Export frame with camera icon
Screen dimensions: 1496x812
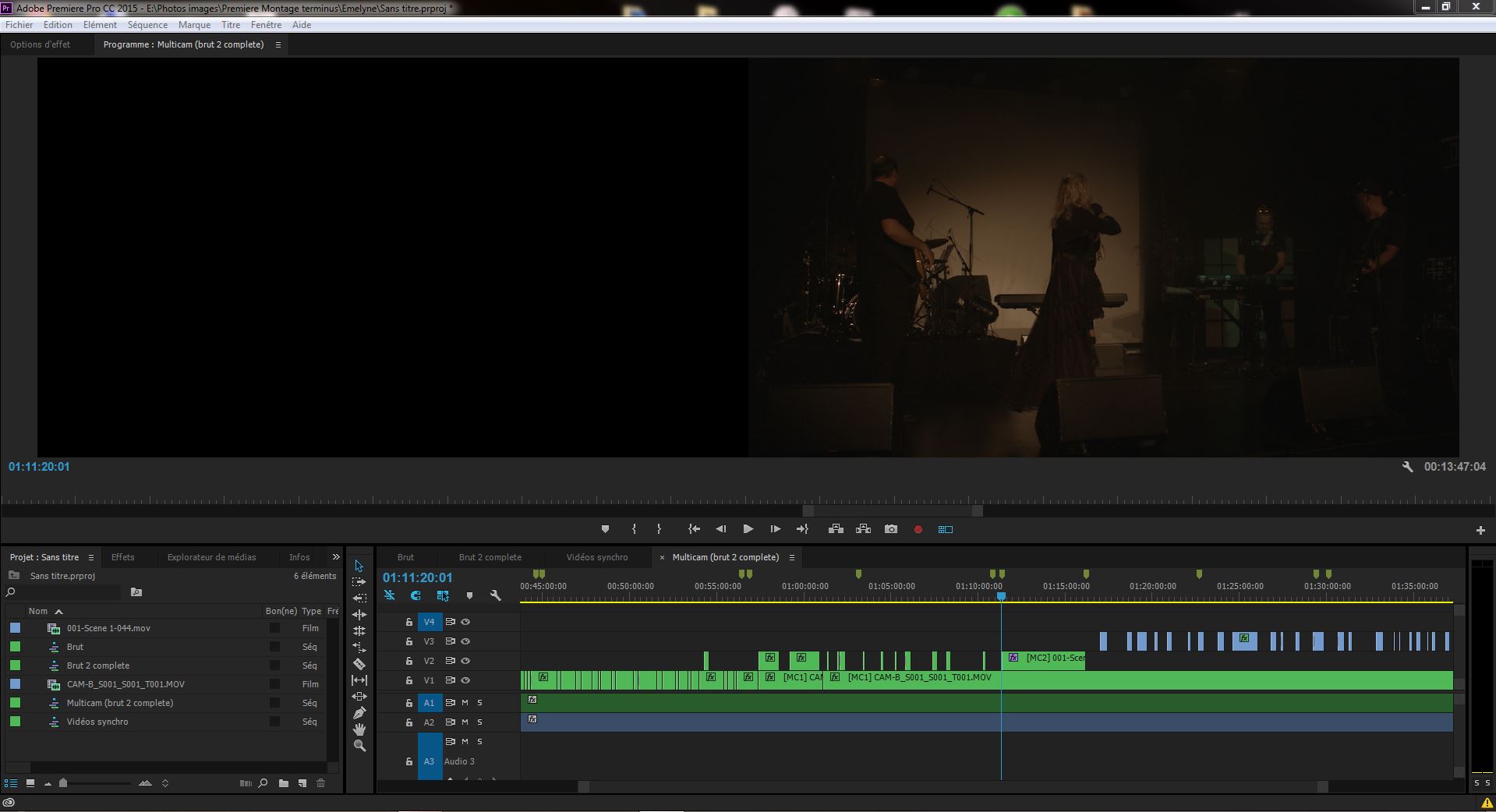(891, 529)
